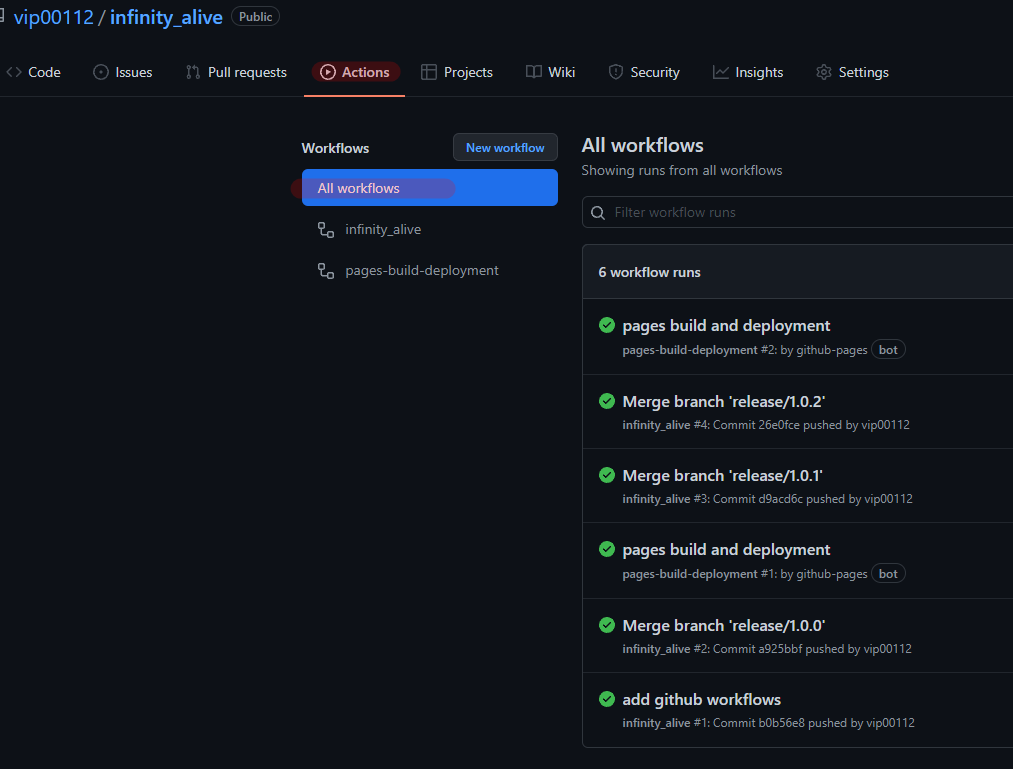The image size is (1013, 769).
Task: Click the search magnifier icon in filter box
Action: (x=598, y=213)
